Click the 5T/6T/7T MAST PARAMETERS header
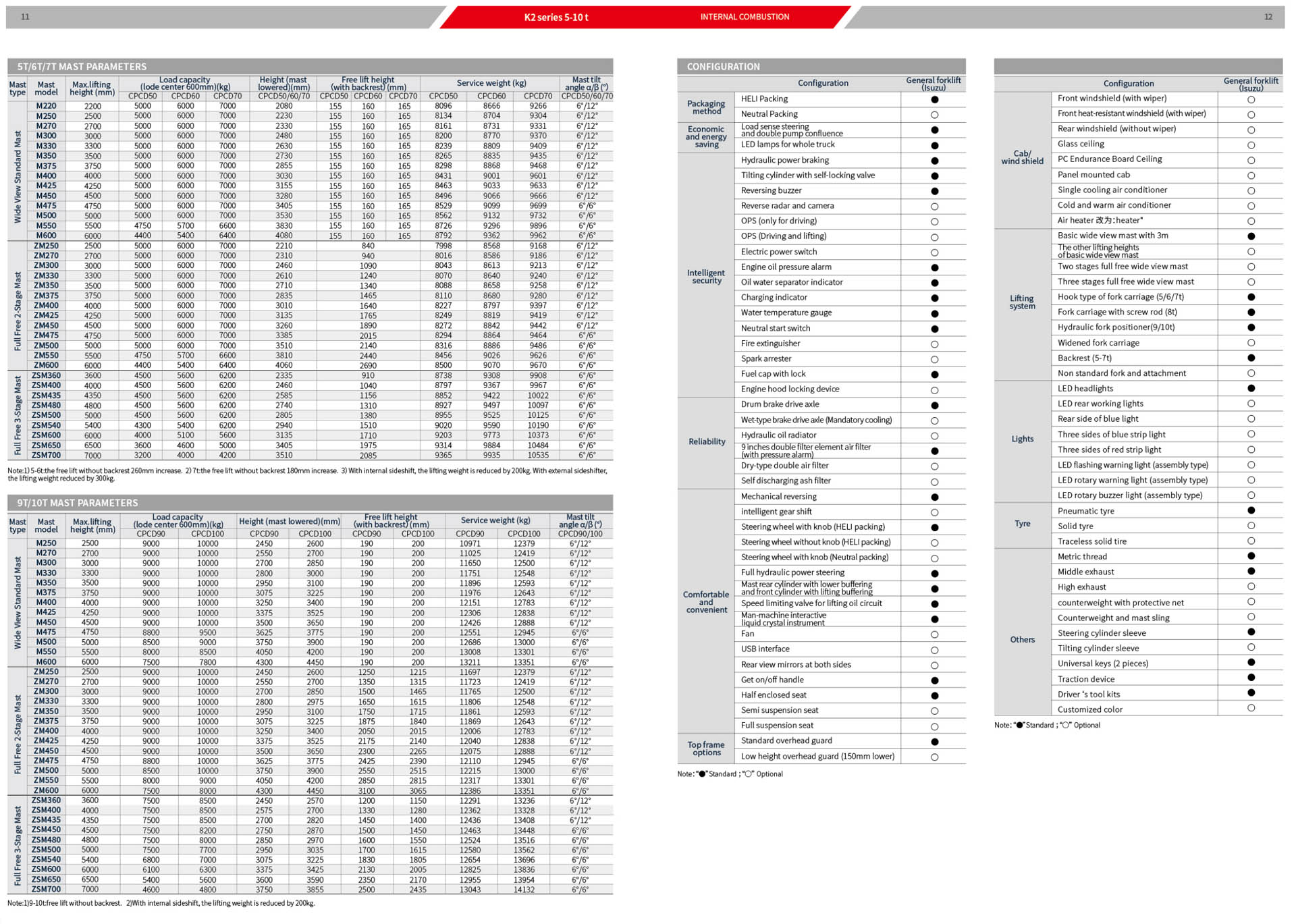This screenshot has width=1296, height=924. point(82,67)
